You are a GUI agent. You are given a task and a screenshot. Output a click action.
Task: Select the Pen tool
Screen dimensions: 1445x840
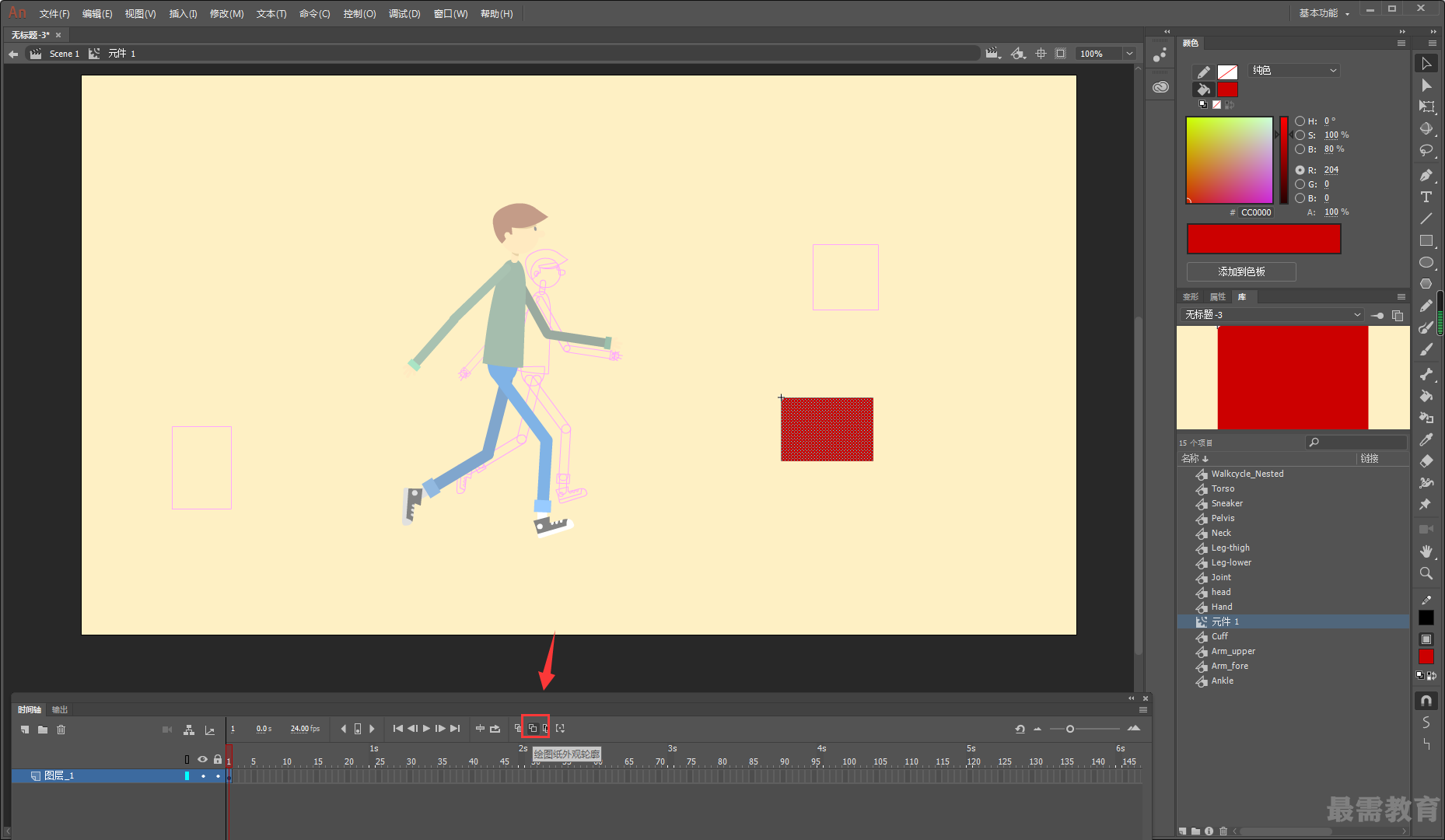coord(1426,176)
